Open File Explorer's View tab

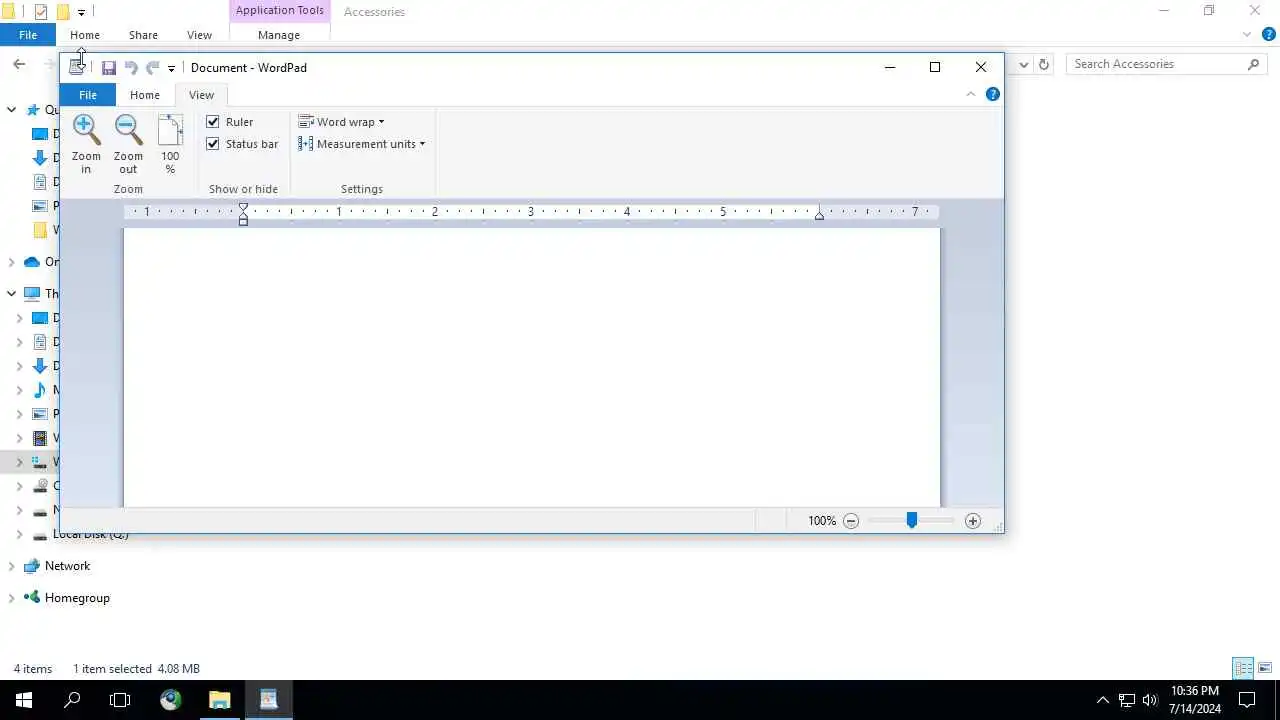(199, 35)
